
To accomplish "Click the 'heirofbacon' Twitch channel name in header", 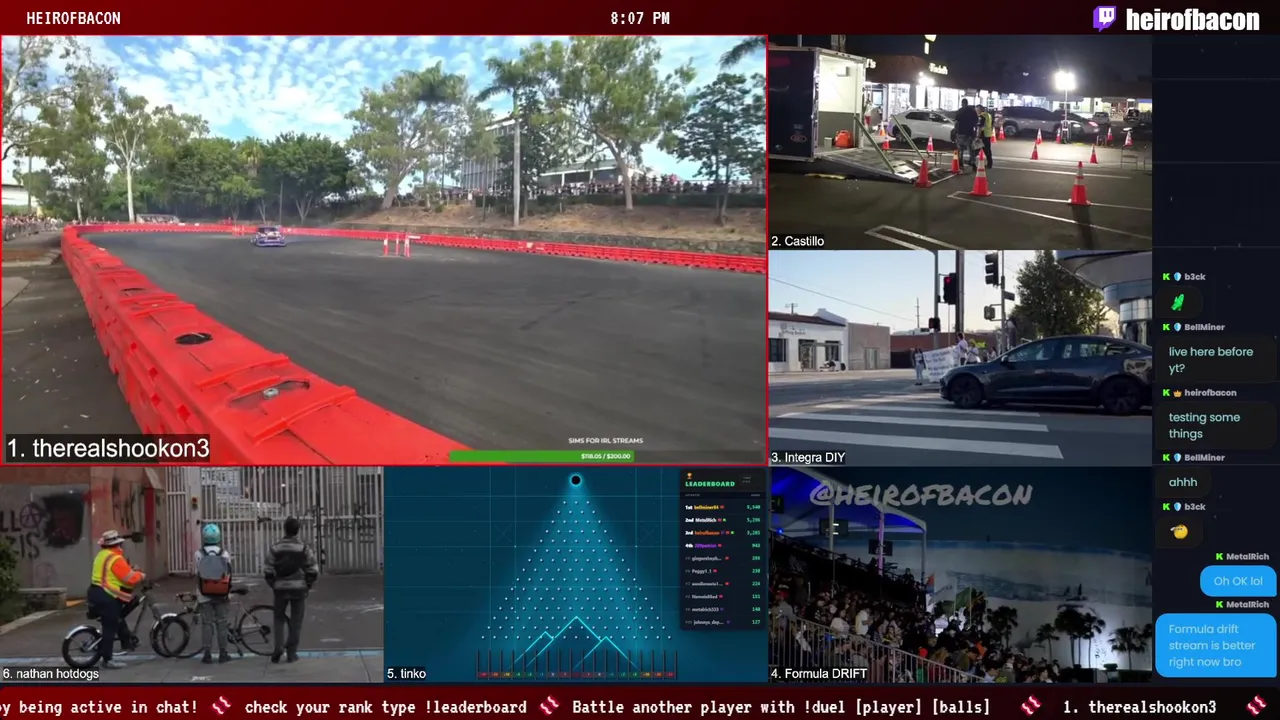I will (x=1192, y=19).
